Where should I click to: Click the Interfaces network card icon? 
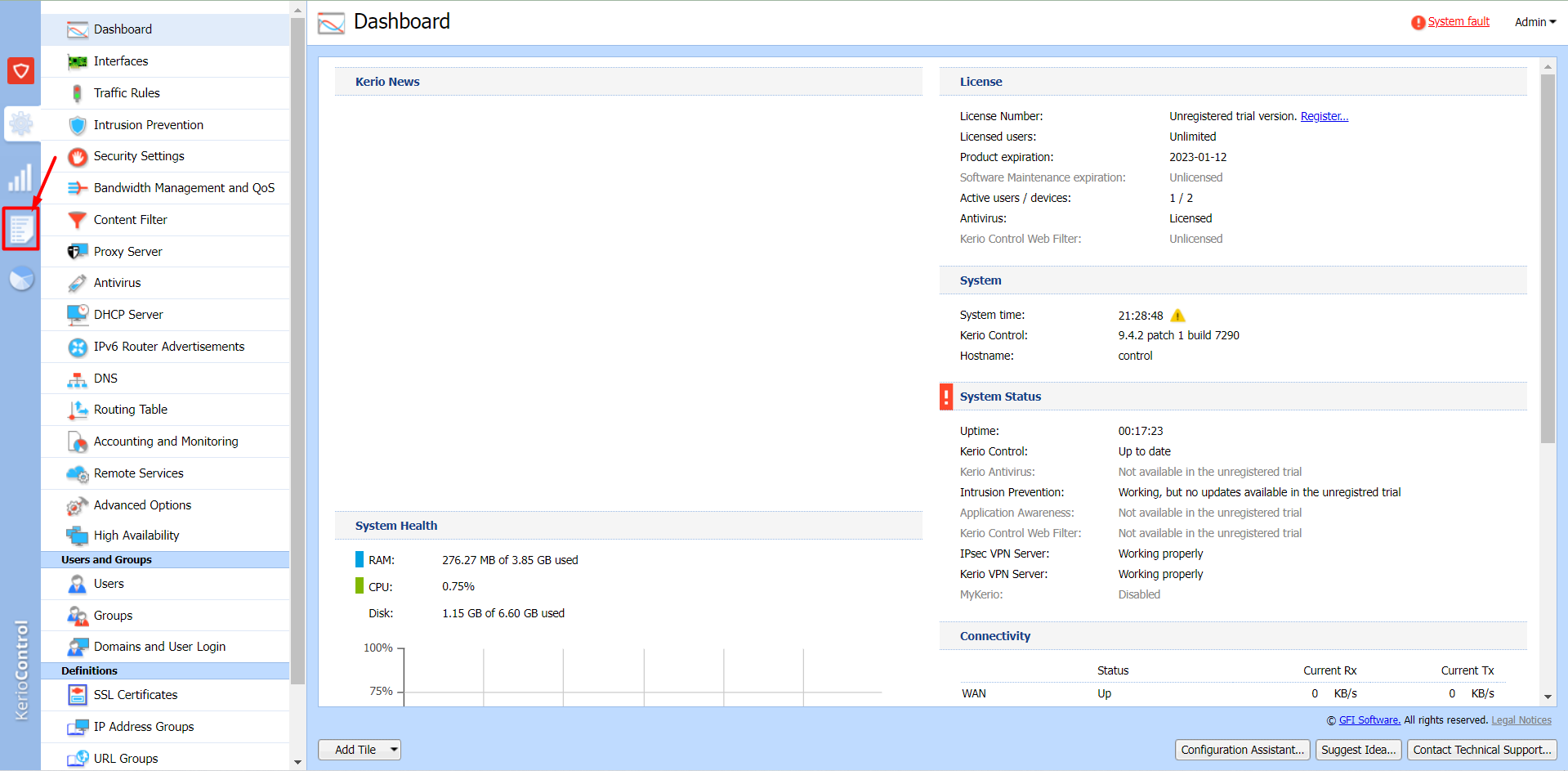[x=78, y=61]
